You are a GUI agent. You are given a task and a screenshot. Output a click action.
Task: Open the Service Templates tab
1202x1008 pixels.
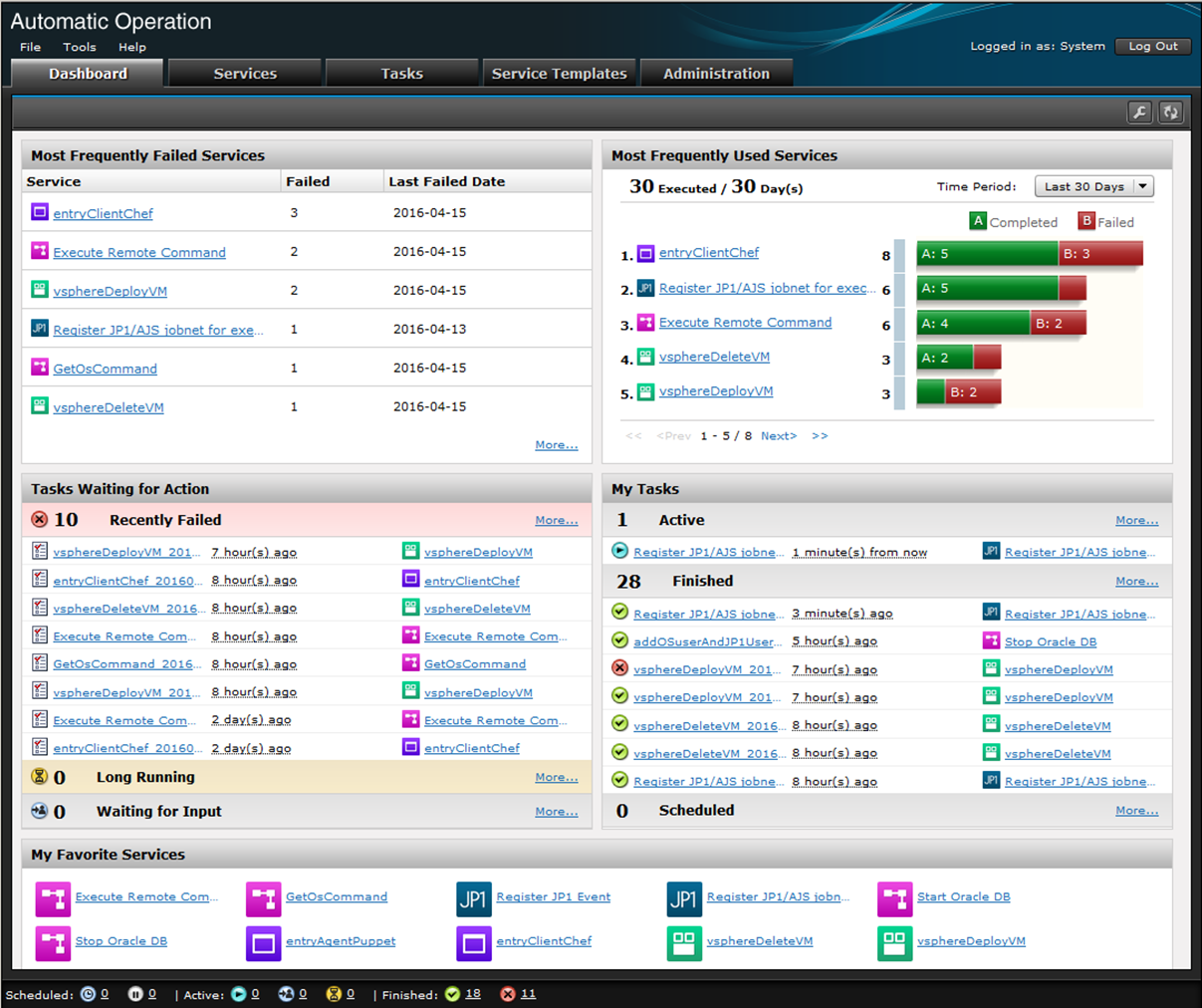(559, 74)
